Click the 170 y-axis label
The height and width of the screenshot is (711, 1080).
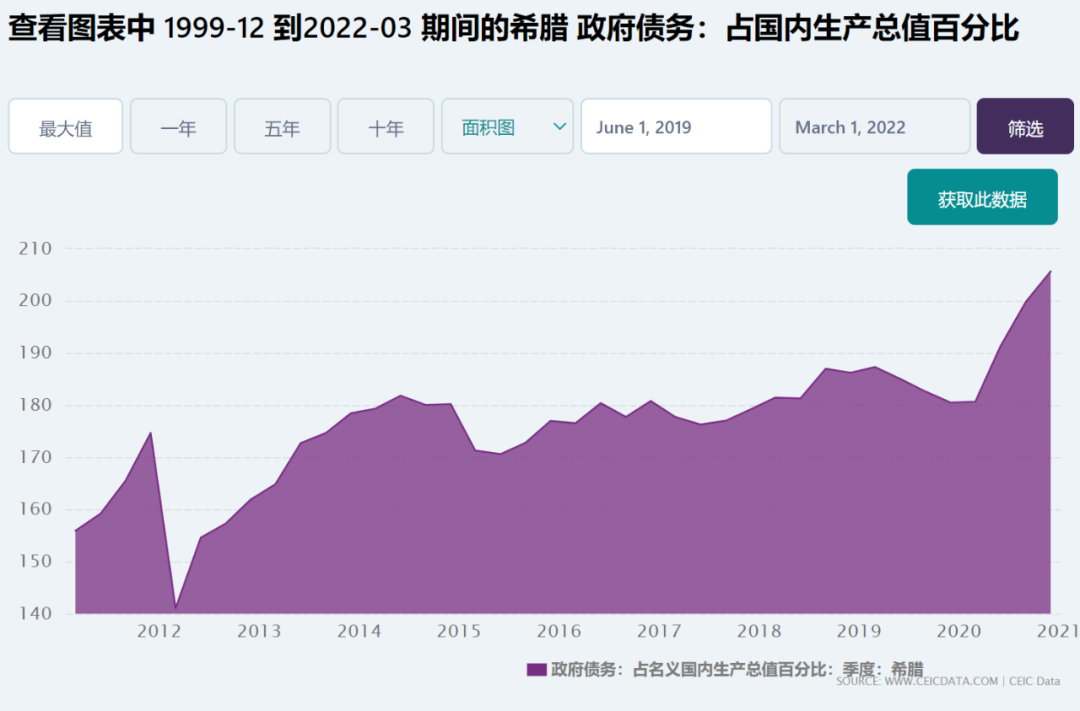[x=35, y=457]
